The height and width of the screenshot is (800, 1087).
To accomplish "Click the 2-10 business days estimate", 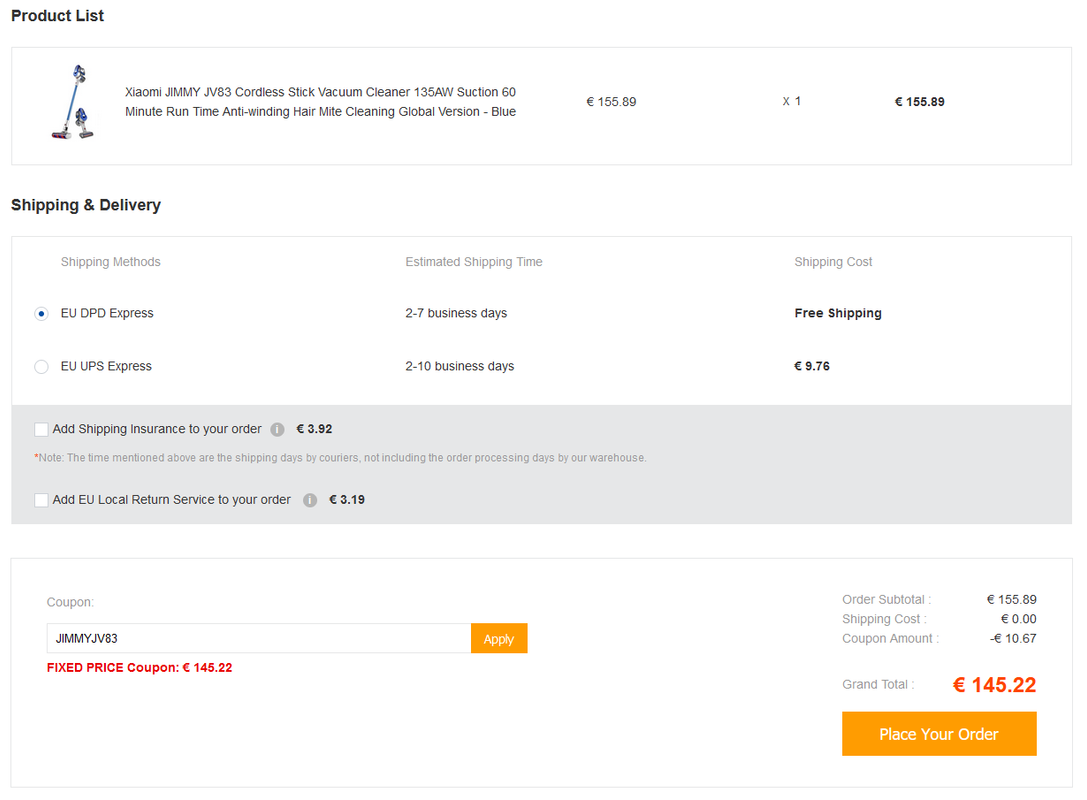I will coord(460,366).
